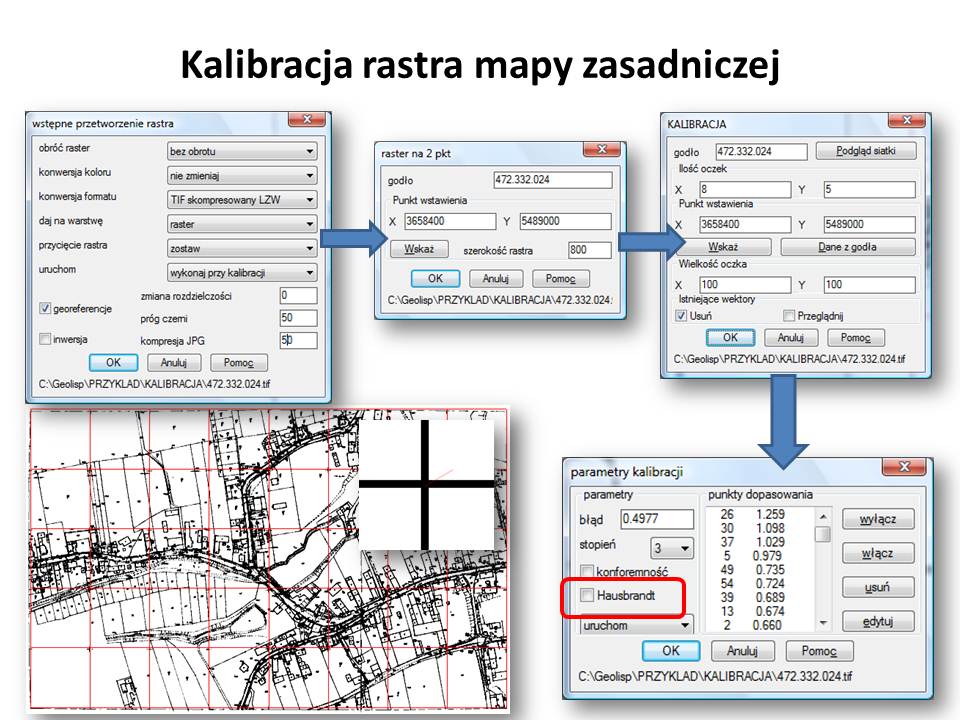
Task: Click the 'szerokość rastra' input field
Action: coord(590,250)
